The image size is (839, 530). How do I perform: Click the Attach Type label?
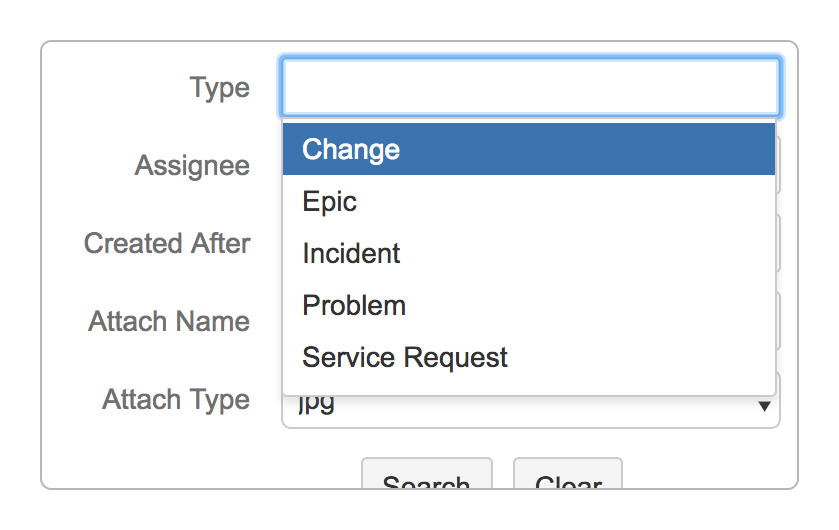(176, 400)
